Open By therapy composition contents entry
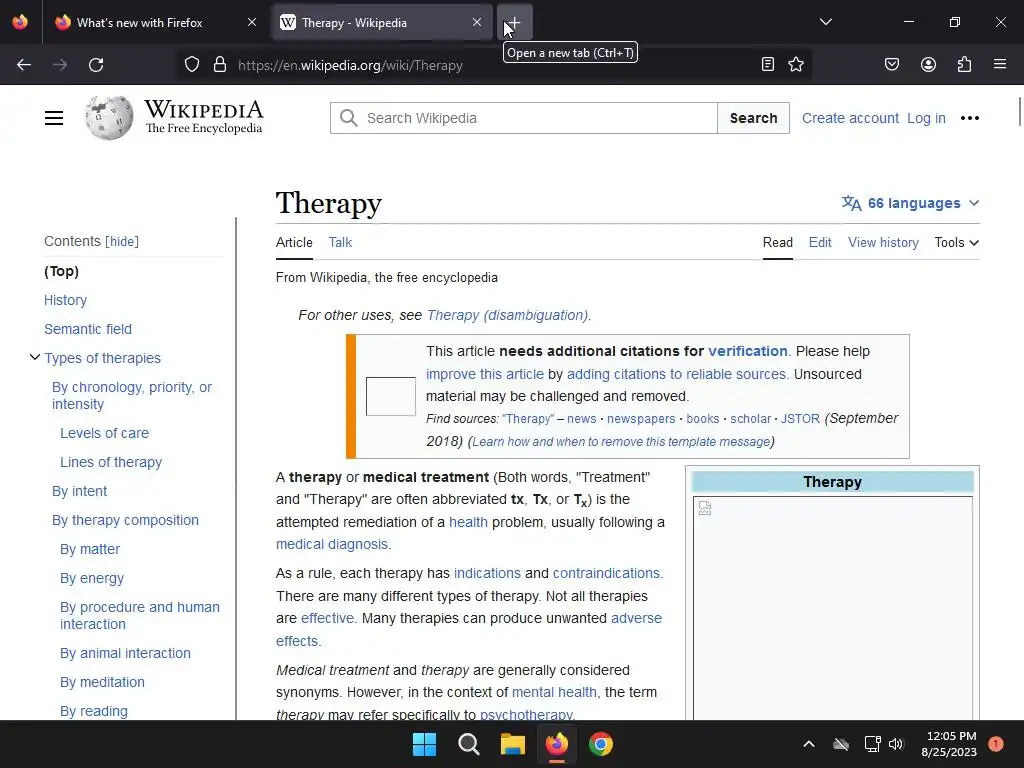 (x=125, y=520)
